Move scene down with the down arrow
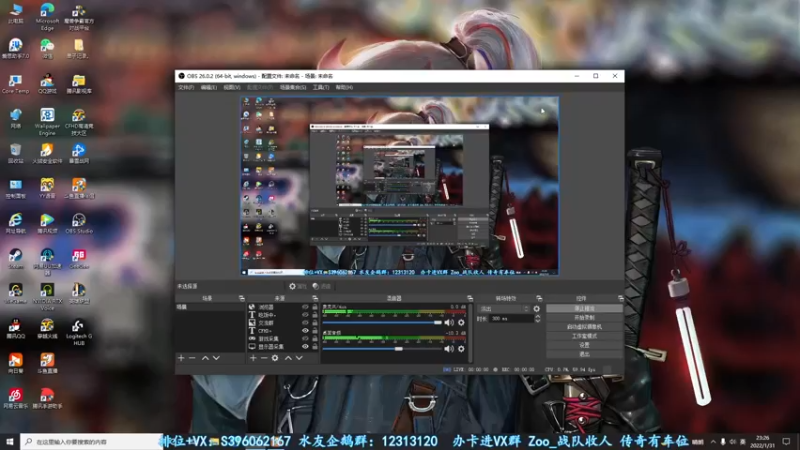 (216, 358)
